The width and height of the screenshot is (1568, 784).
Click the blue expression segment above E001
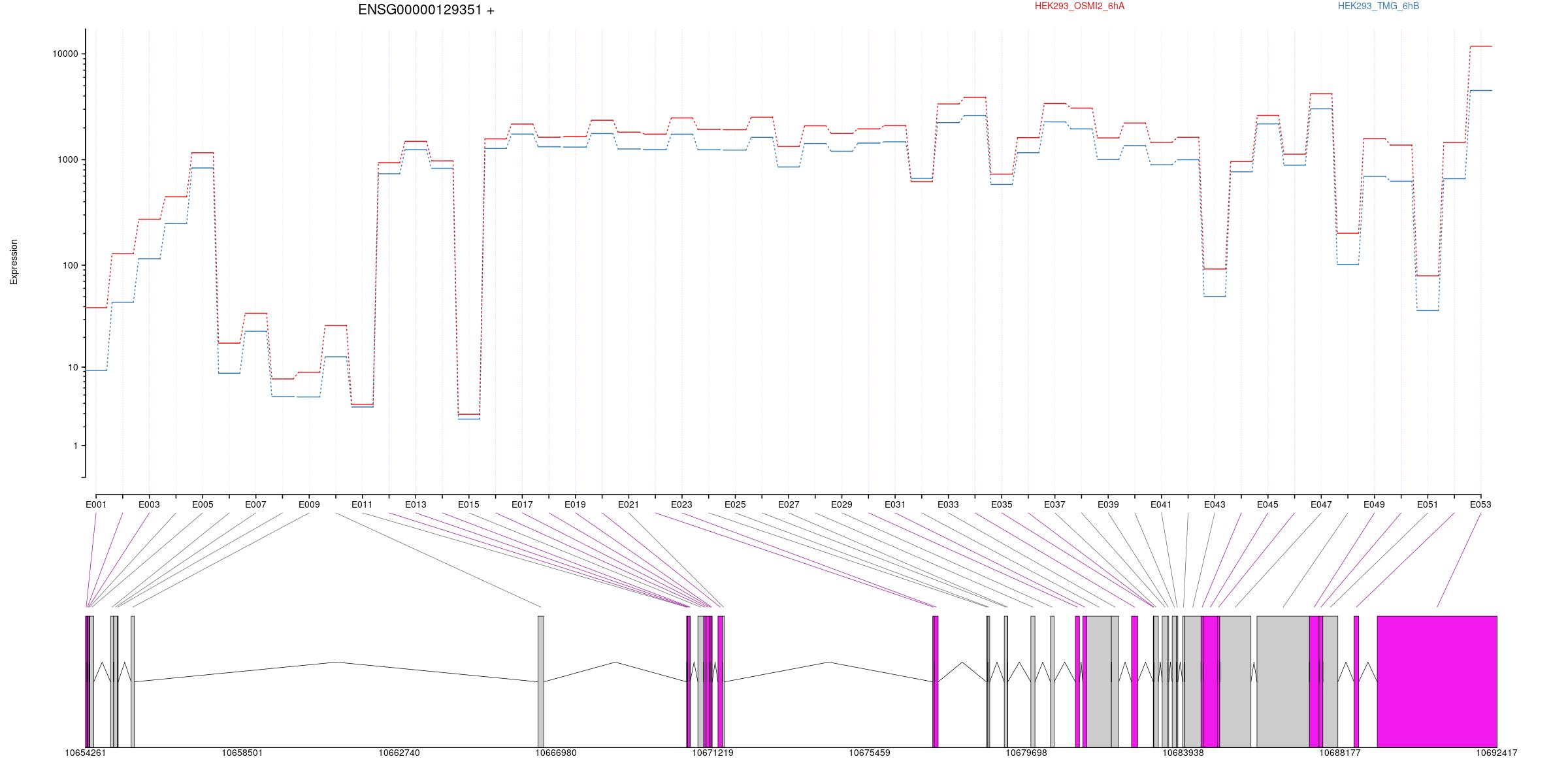96,370
